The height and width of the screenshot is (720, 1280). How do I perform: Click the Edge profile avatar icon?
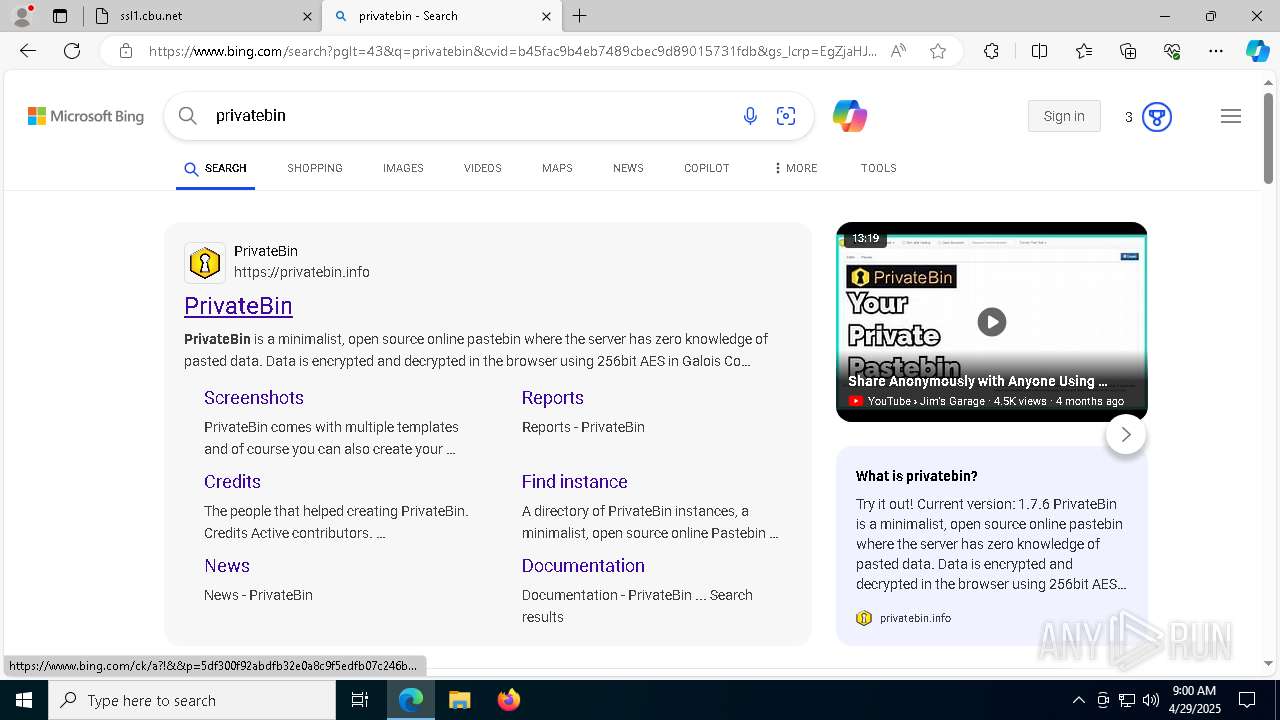pos(21,16)
